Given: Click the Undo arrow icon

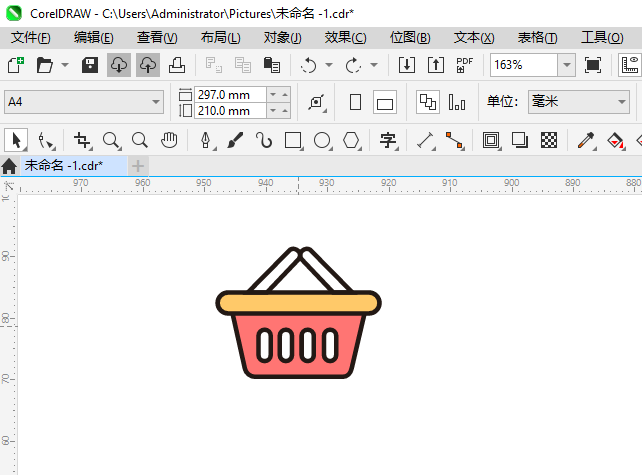Looking at the screenshot, I should 309,65.
